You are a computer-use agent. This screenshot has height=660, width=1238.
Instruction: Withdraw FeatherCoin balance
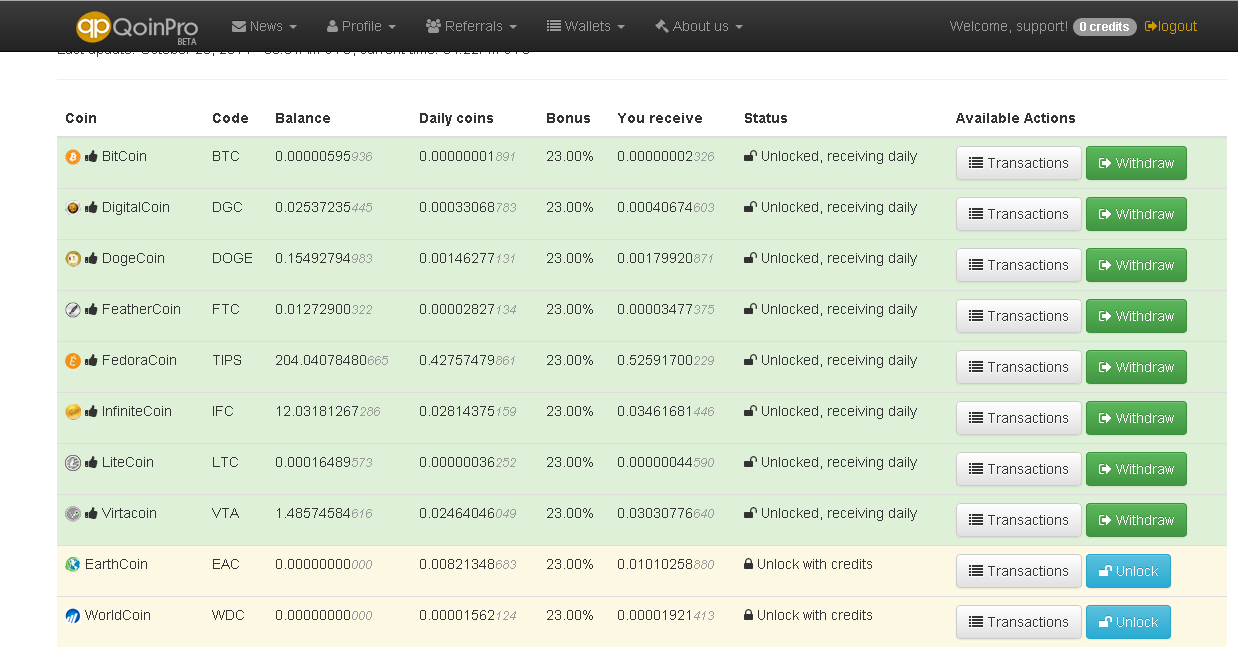point(1136,316)
